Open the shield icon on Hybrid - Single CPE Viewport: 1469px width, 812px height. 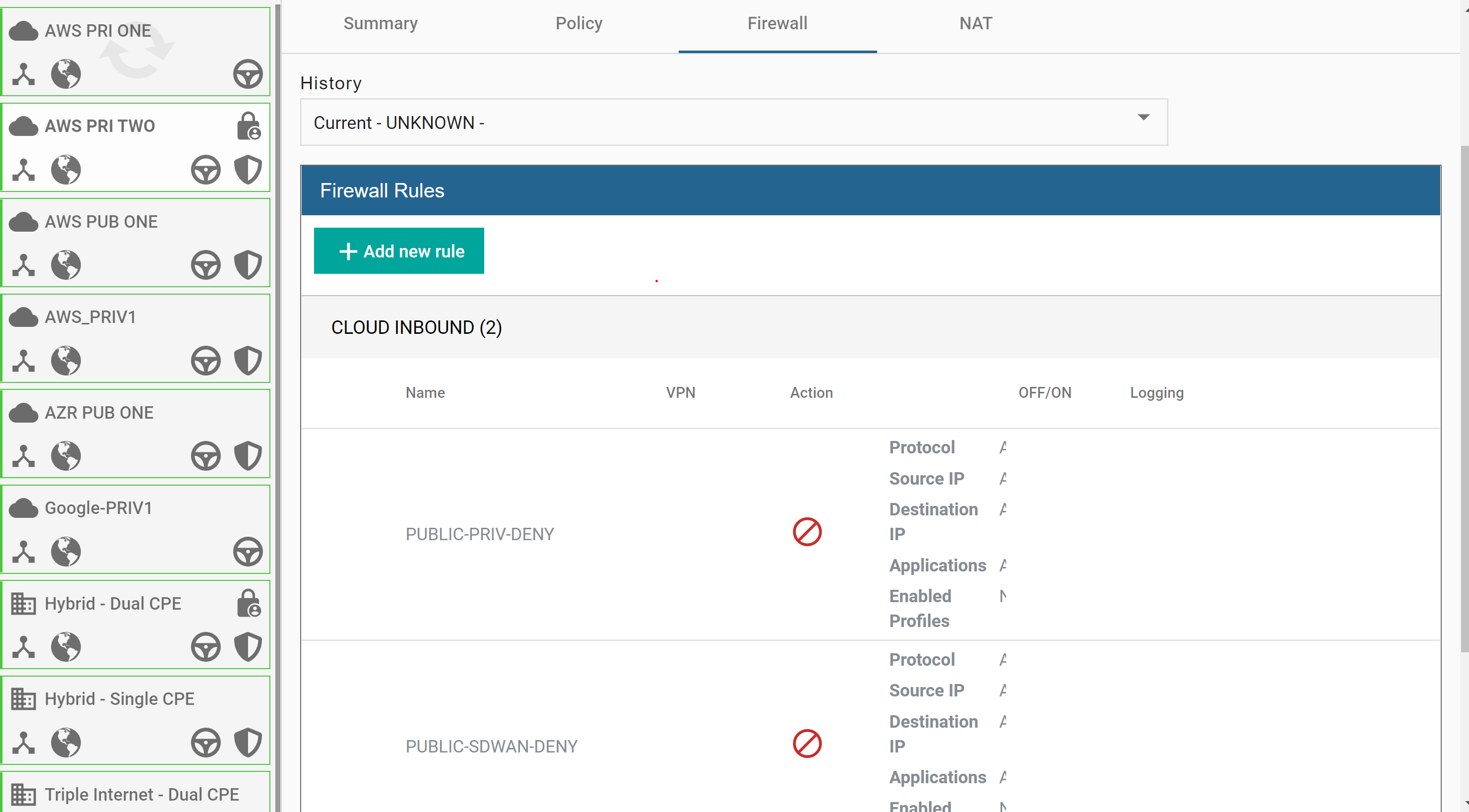click(248, 743)
